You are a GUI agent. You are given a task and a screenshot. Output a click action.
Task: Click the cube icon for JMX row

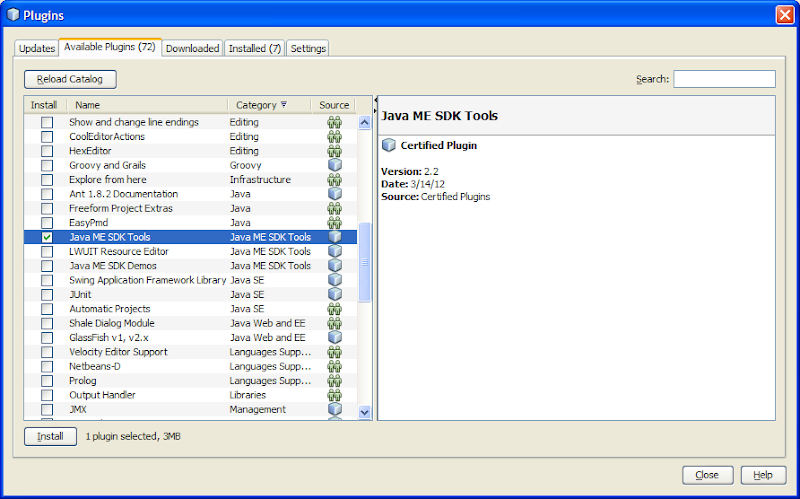tap(335, 409)
